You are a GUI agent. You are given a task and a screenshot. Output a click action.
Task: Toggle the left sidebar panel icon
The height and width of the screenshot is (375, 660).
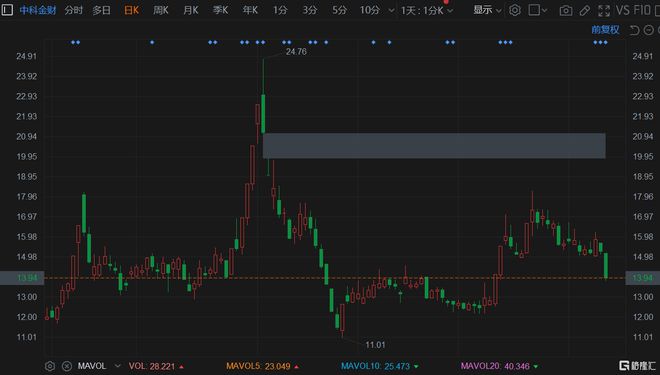[x=7, y=10]
